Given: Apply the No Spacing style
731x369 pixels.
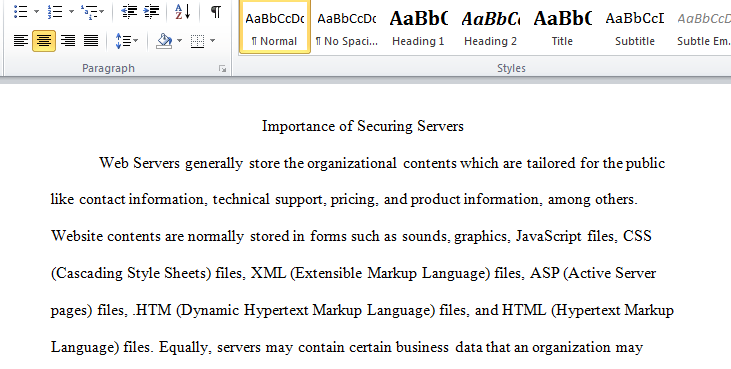Looking at the screenshot, I should pyautogui.click(x=346, y=27).
